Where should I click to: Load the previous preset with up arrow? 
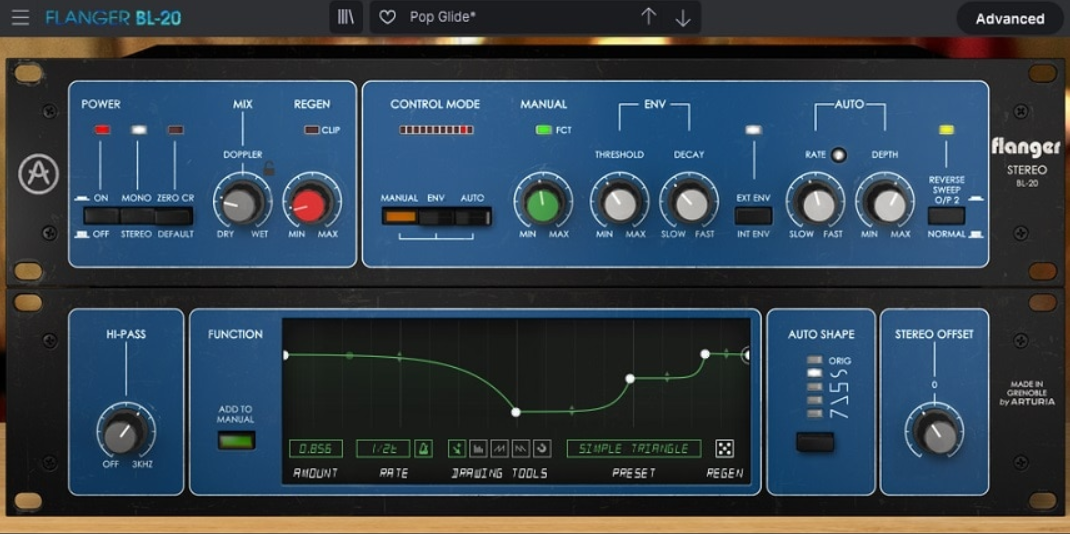[648, 18]
